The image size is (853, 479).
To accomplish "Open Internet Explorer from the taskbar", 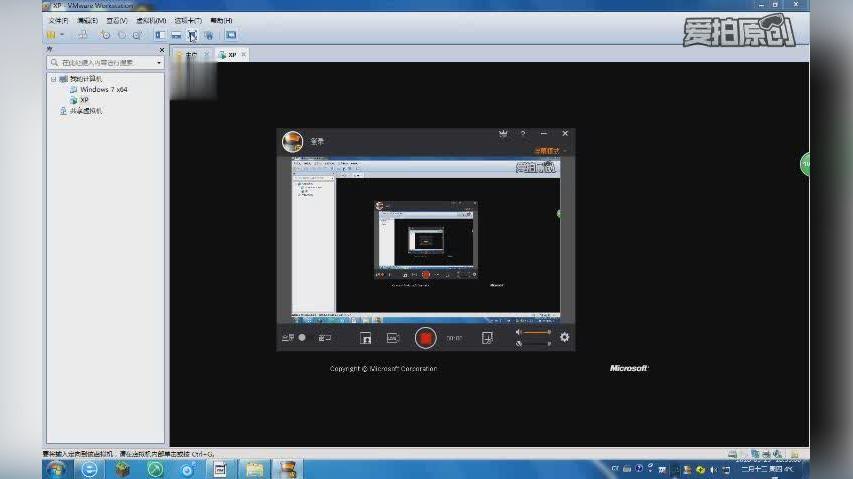I will 89,469.
